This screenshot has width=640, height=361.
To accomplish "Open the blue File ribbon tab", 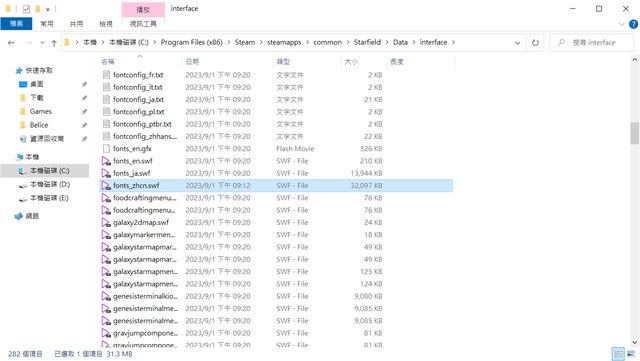I will (16, 24).
